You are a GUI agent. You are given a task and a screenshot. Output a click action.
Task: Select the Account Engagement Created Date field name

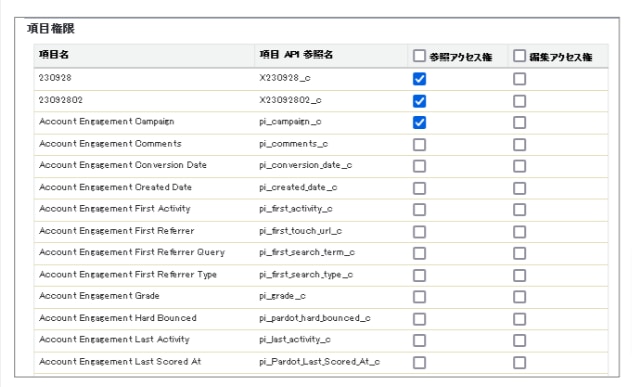coord(115,187)
